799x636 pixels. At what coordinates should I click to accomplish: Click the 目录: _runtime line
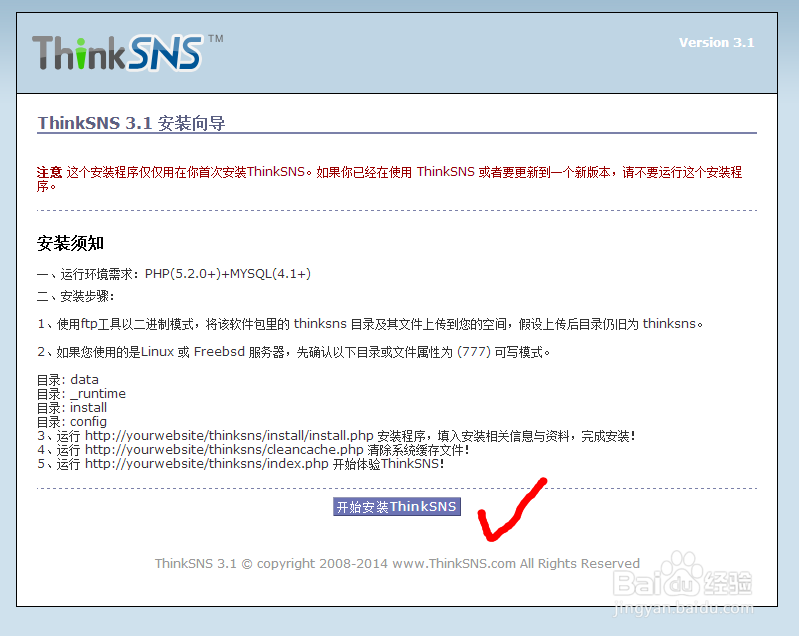[81, 393]
